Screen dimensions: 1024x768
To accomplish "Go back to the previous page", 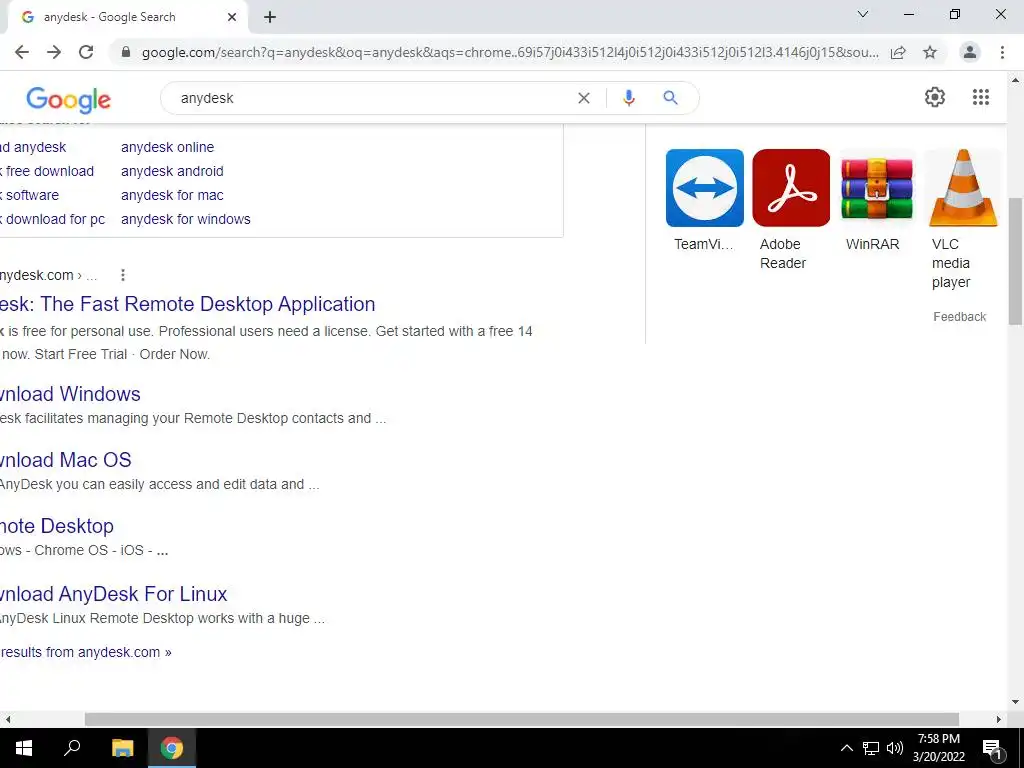I will click(22, 52).
